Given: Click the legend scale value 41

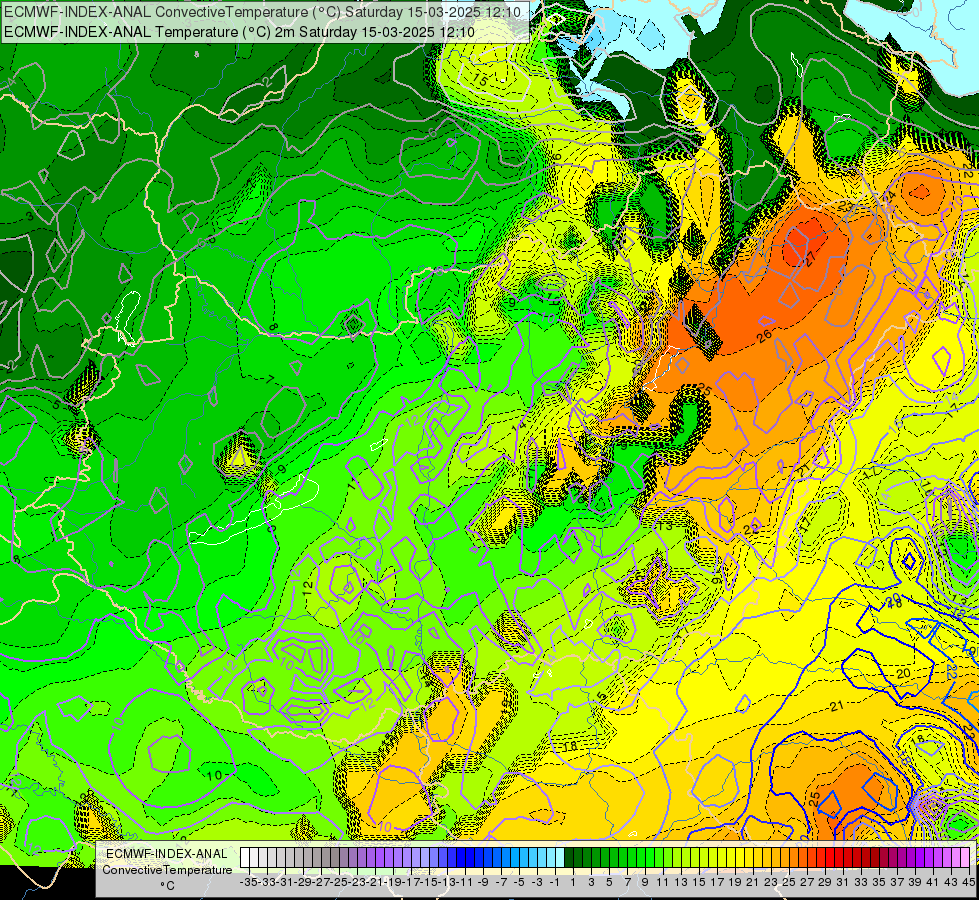Looking at the screenshot, I should tap(932, 883).
